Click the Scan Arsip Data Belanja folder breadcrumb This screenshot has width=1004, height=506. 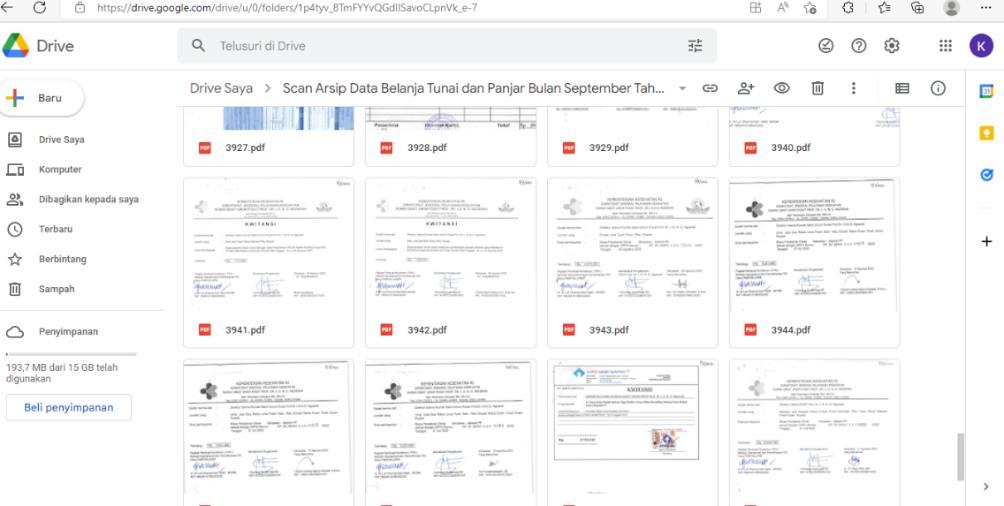point(474,88)
